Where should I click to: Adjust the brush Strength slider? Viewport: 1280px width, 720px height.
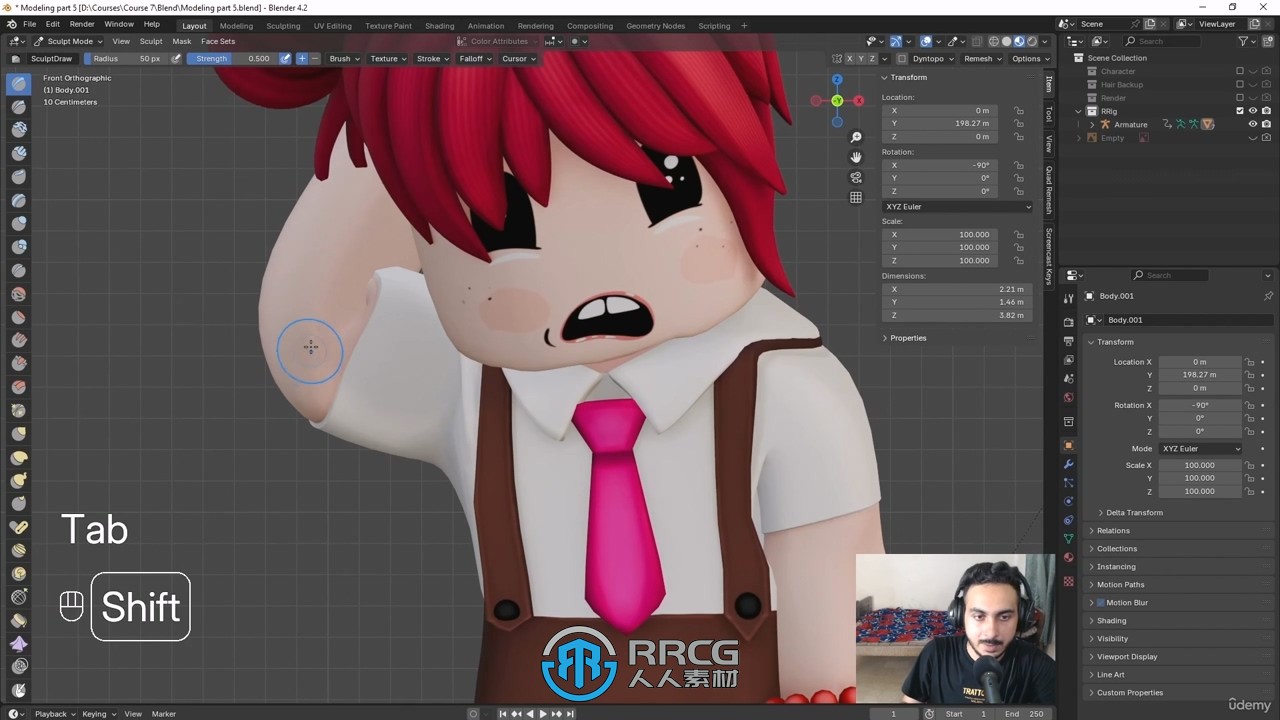tap(232, 58)
